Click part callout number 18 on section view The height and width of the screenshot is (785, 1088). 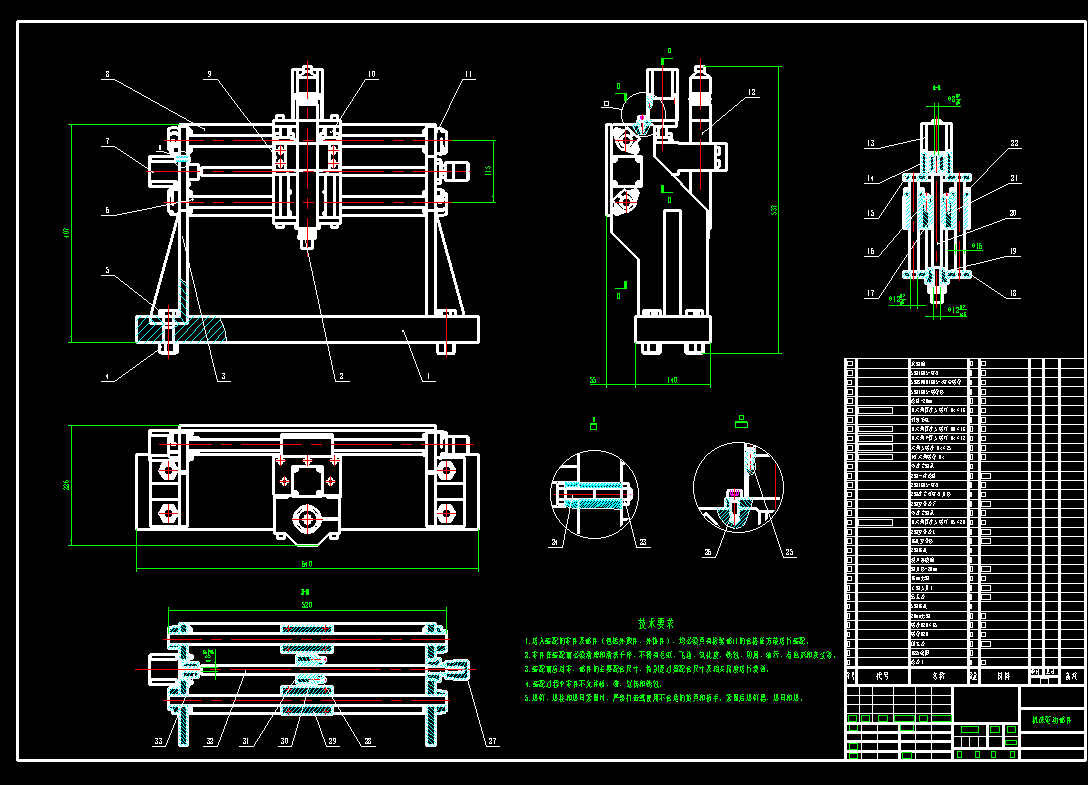click(1013, 294)
